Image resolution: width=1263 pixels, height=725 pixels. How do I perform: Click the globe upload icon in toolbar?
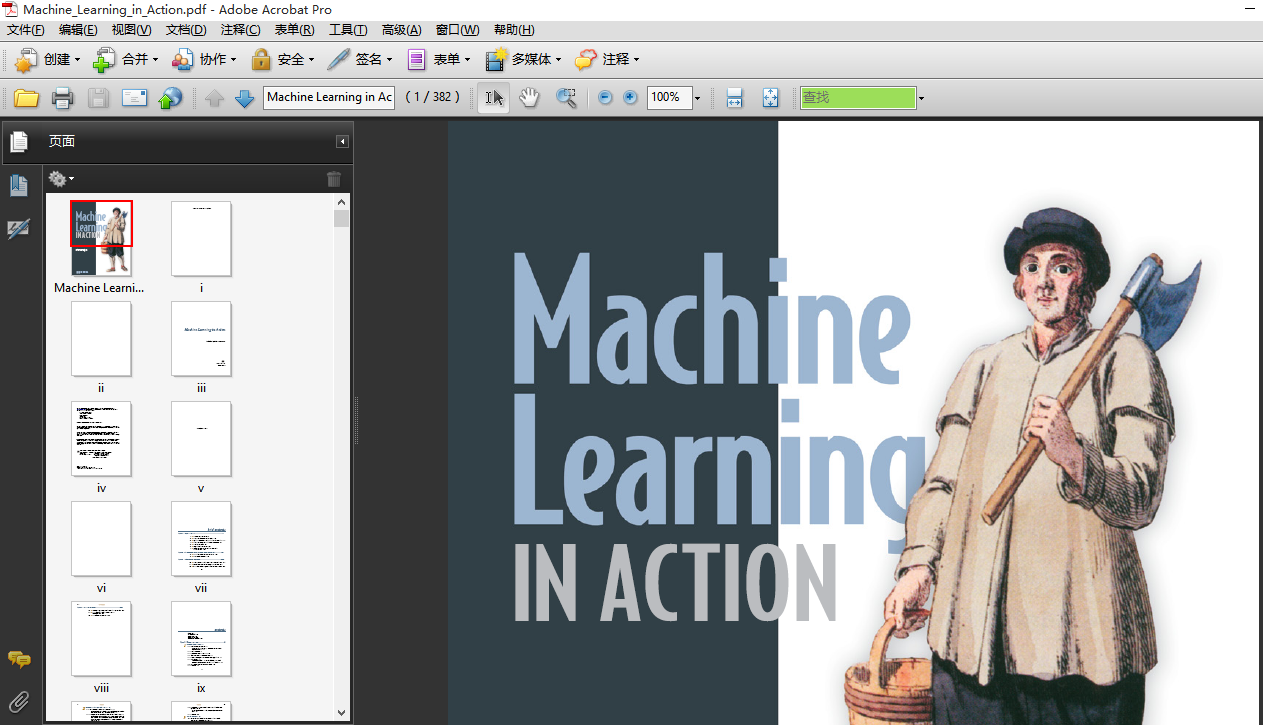coord(172,98)
